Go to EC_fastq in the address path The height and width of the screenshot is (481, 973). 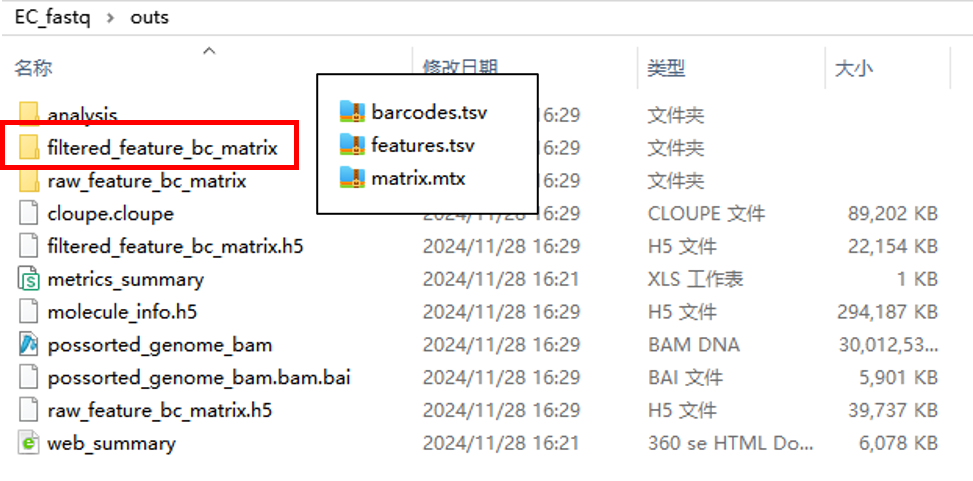[53, 17]
